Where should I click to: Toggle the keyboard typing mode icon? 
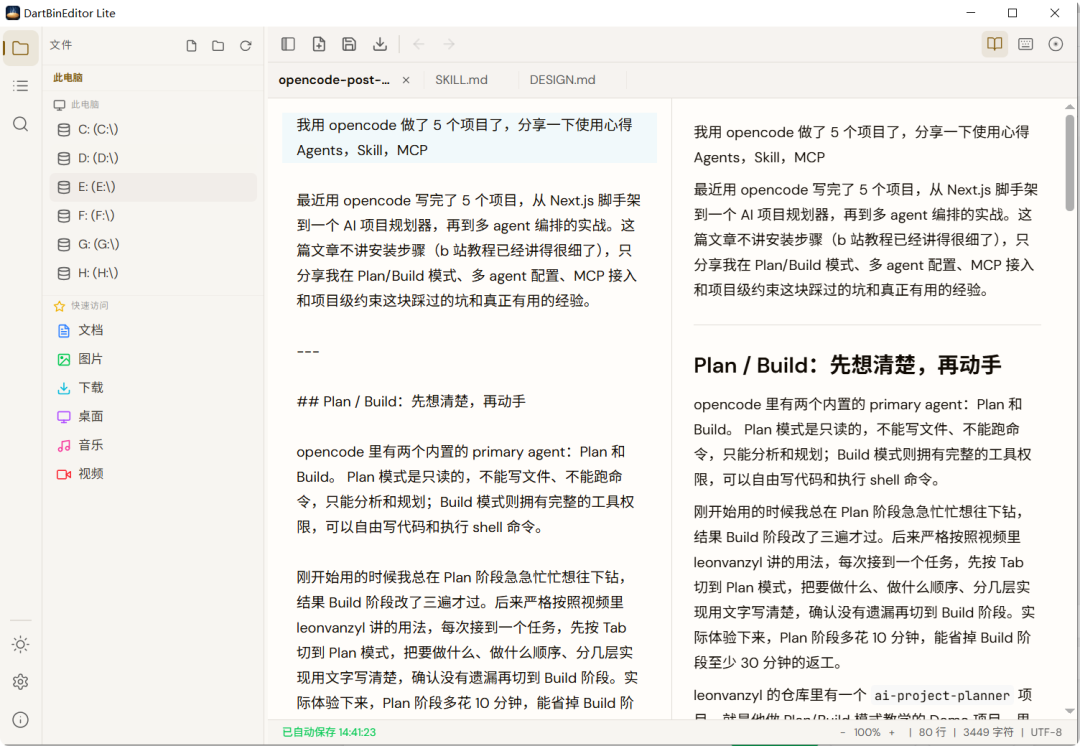pos(1026,44)
